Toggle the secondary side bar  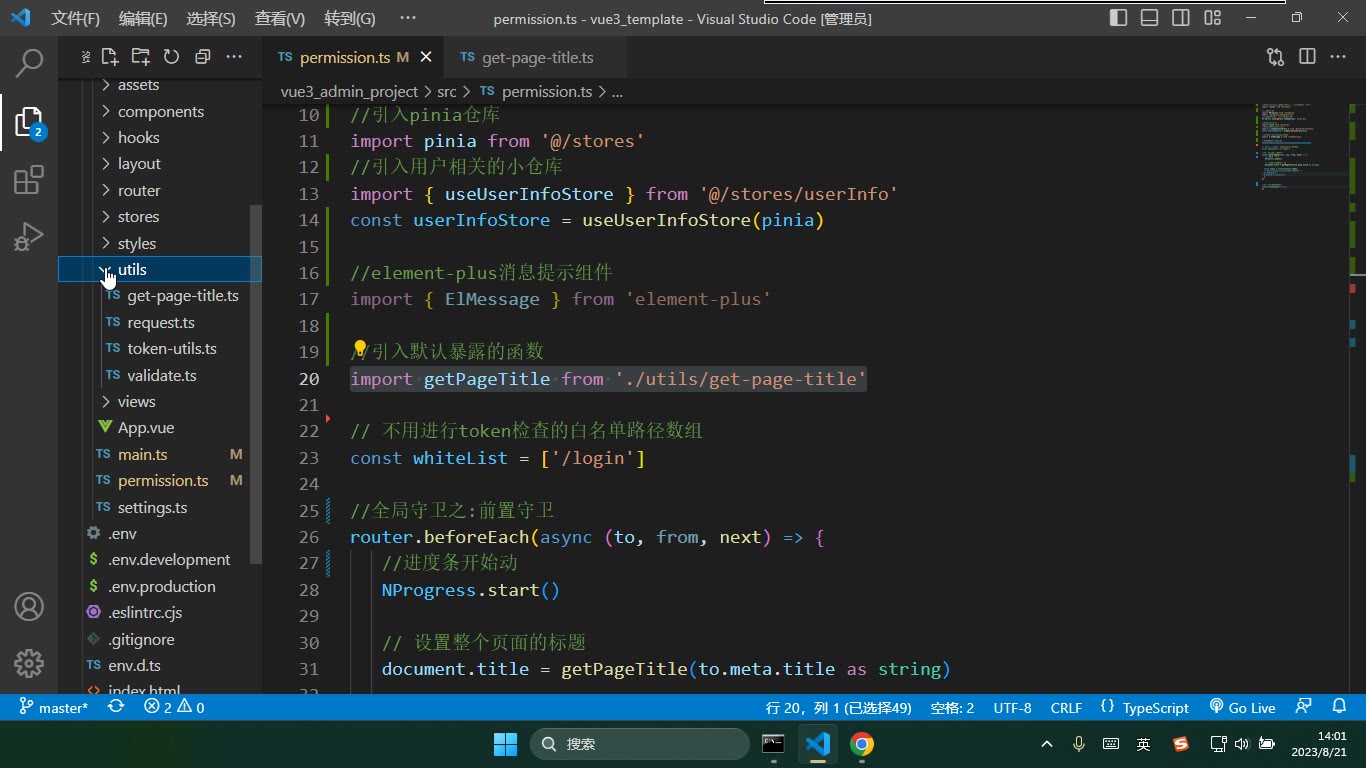point(1181,18)
